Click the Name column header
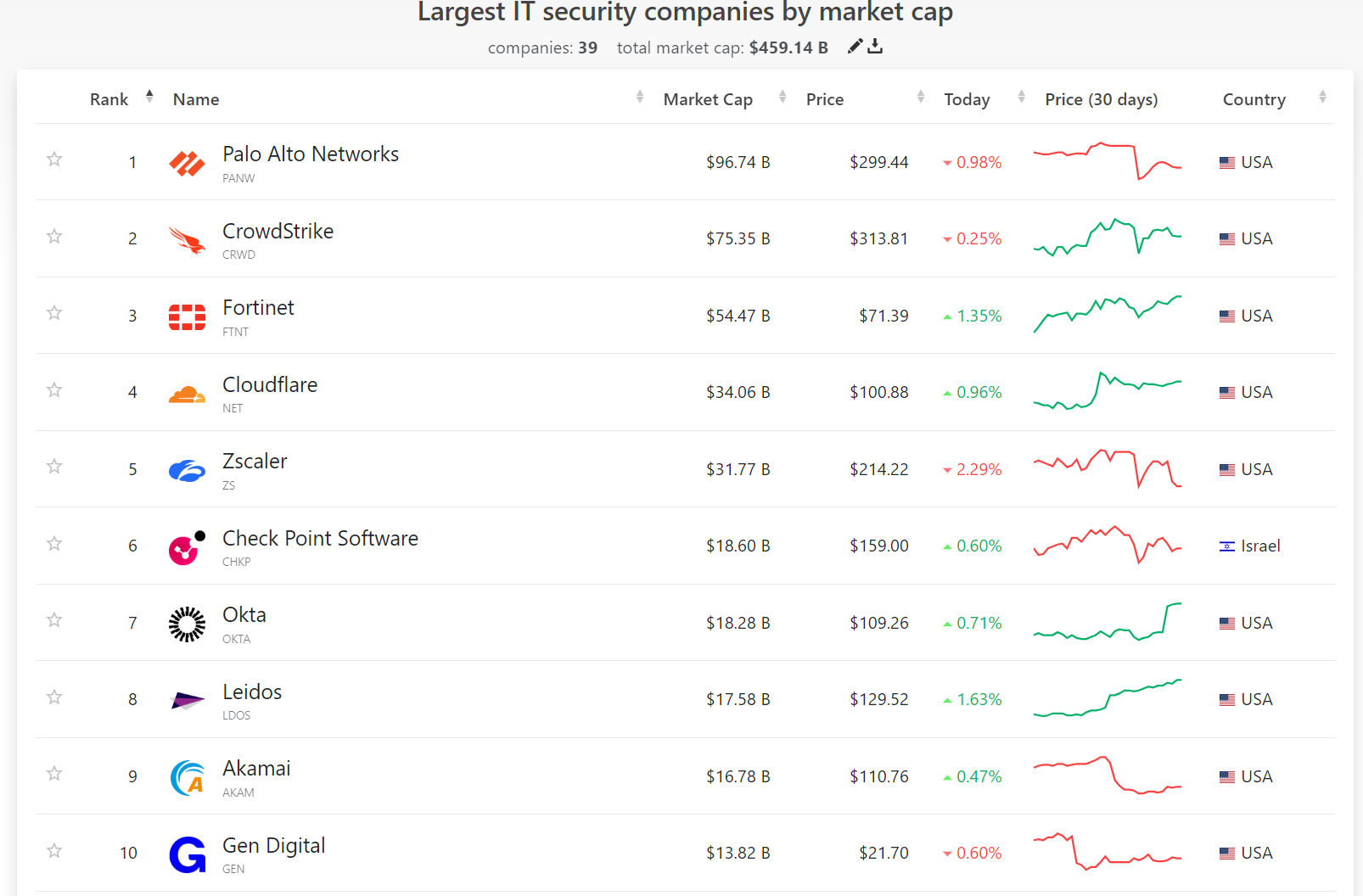 [196, 99]
